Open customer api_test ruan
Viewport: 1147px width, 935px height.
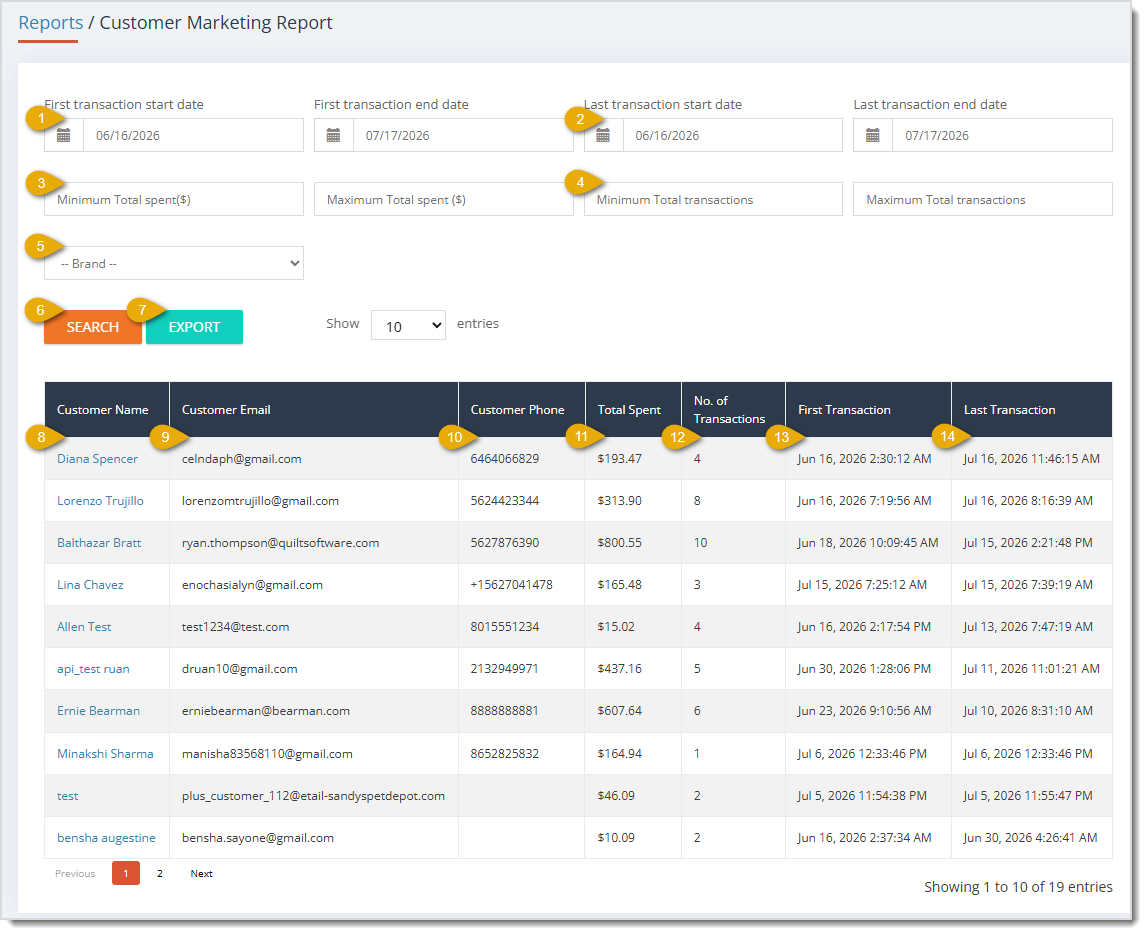pyautogui.click(x=93, y=669)
